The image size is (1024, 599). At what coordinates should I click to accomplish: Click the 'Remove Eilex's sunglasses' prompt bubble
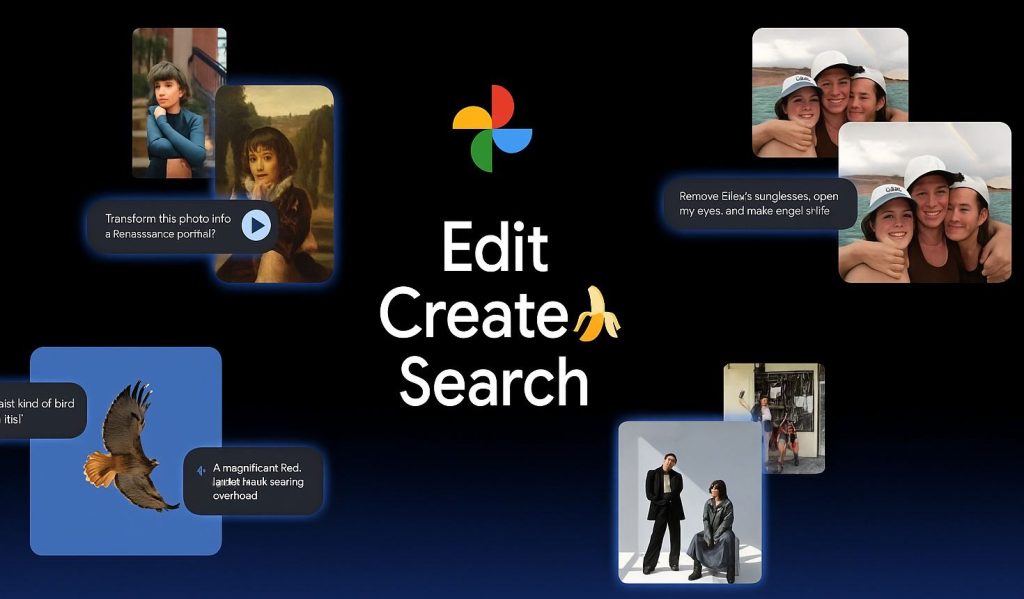tap(760, 204)
